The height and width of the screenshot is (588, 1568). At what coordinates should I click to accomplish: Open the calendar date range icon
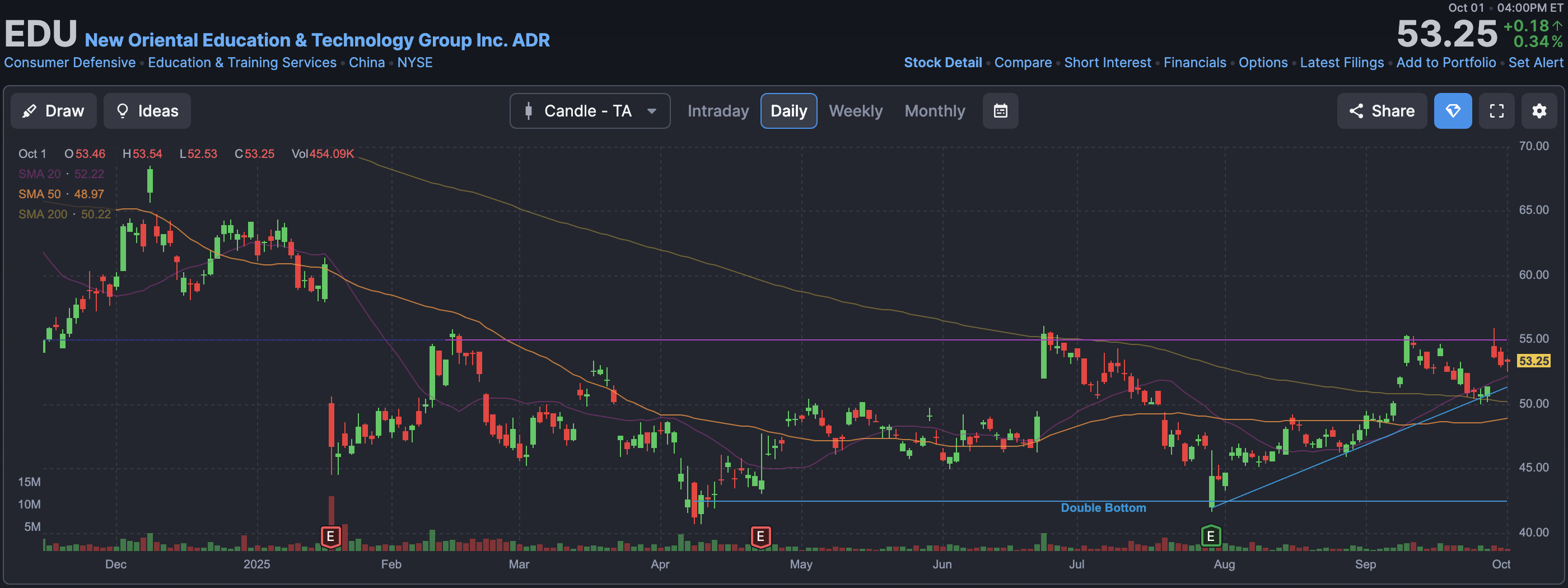(x=1000, y=111)
